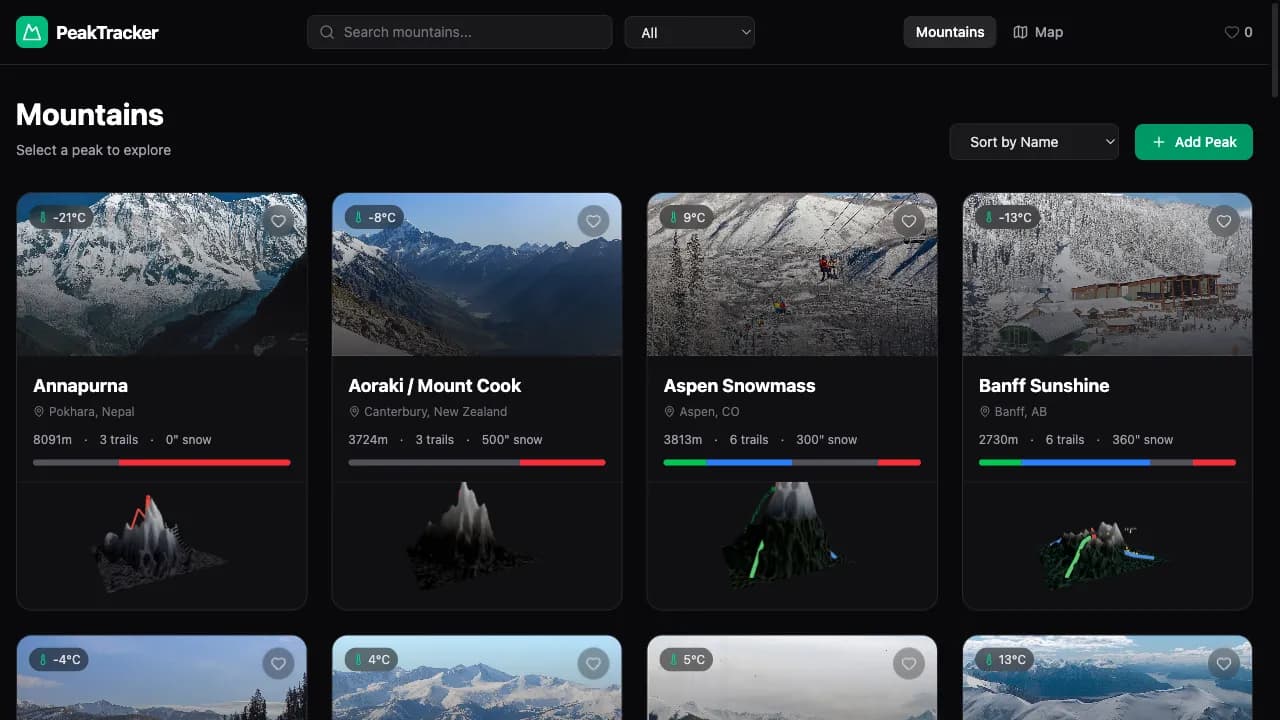The image size is (1280, 720).
Task: Click the -8°C temperature badge
Action: 375,217
